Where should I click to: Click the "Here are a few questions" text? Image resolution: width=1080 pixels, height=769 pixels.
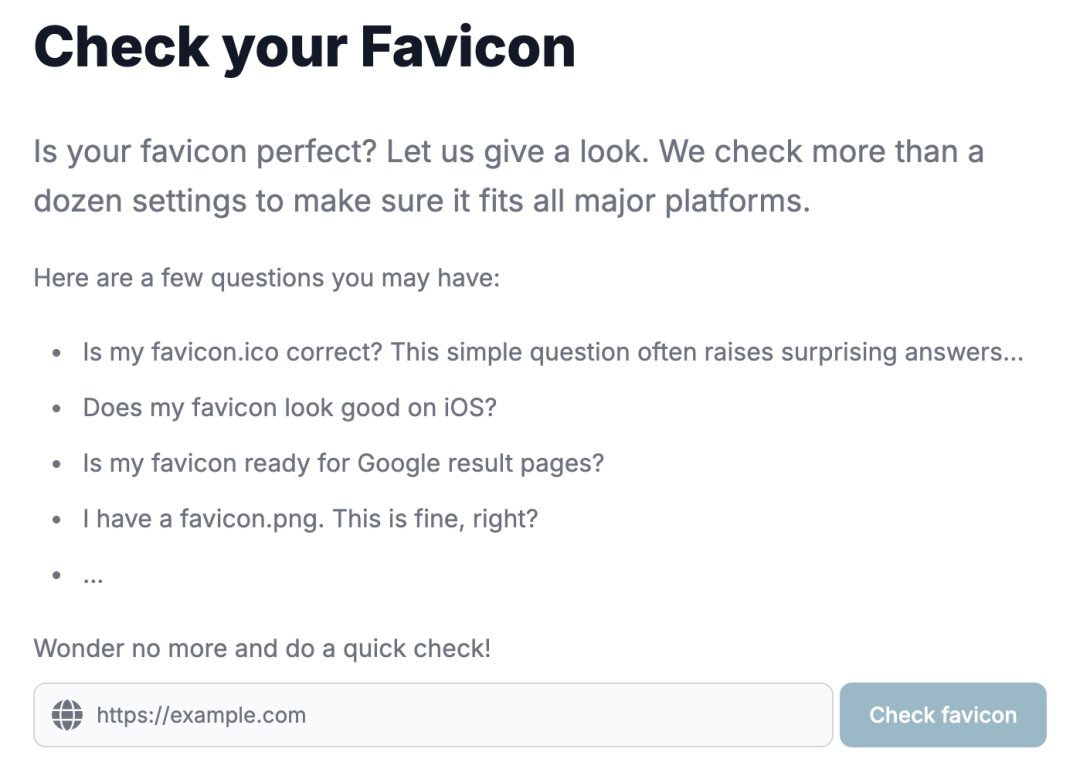(x=267, y=278)
